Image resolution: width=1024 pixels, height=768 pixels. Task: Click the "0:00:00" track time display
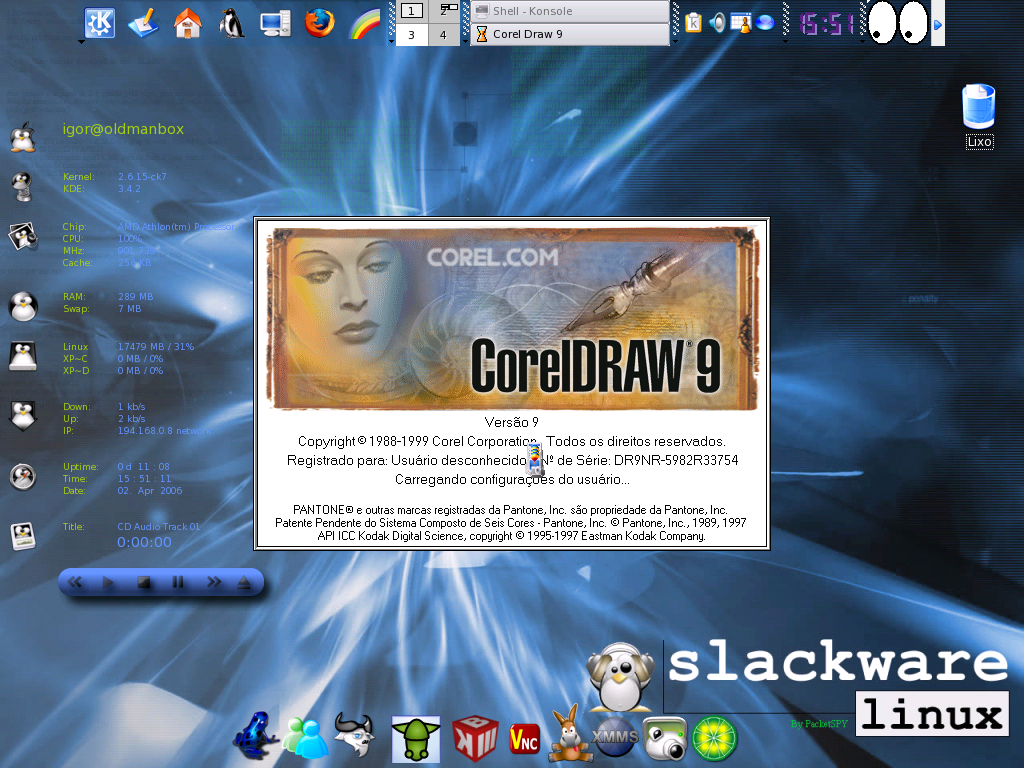pyautogui.click(x=144, y=542)
